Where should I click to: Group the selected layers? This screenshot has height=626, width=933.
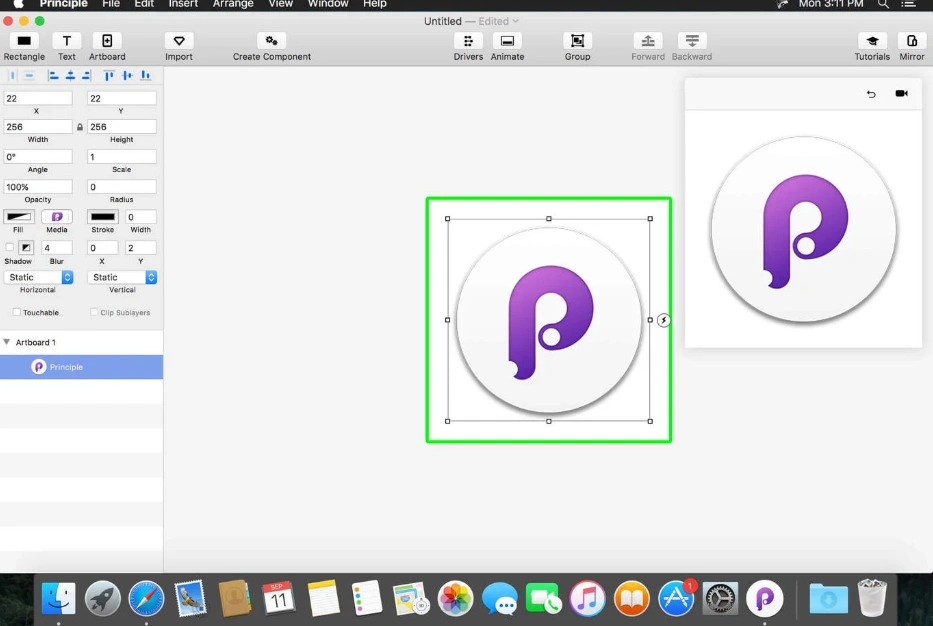577,41
